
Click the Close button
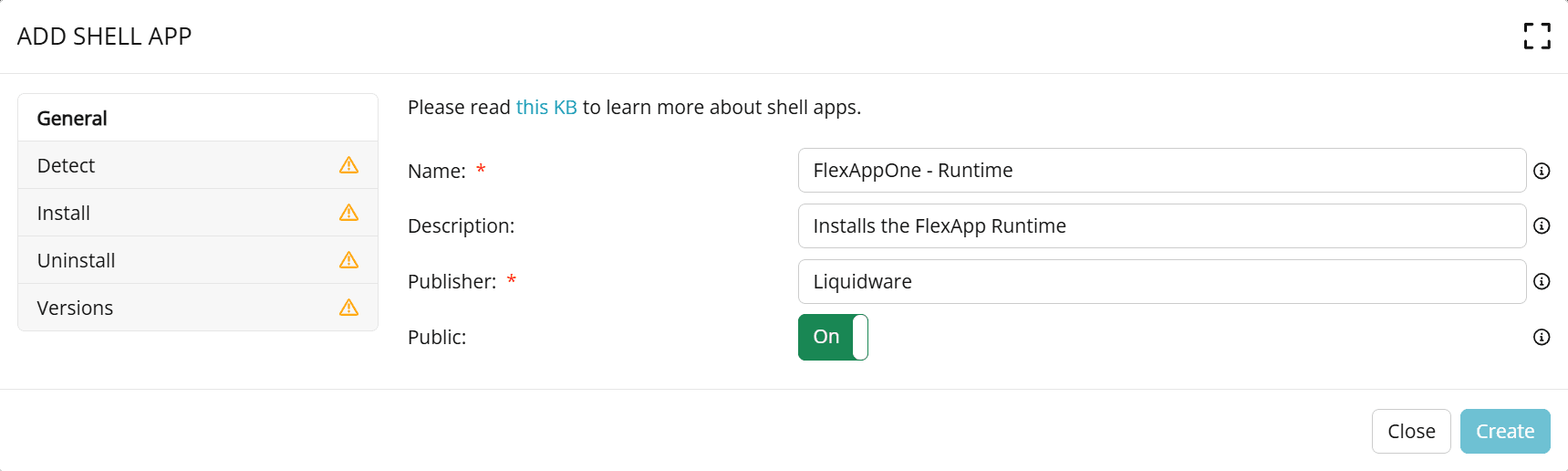1410,432
